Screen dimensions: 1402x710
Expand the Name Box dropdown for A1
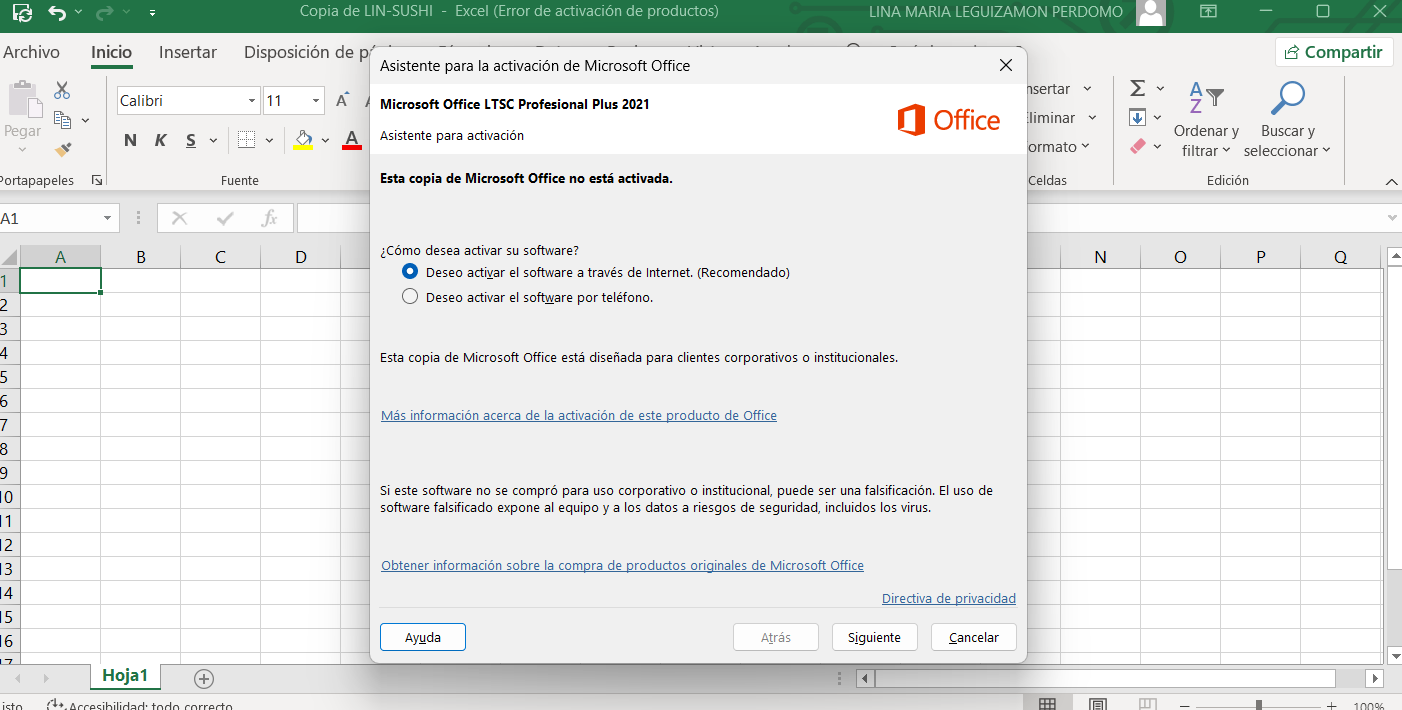107,218
